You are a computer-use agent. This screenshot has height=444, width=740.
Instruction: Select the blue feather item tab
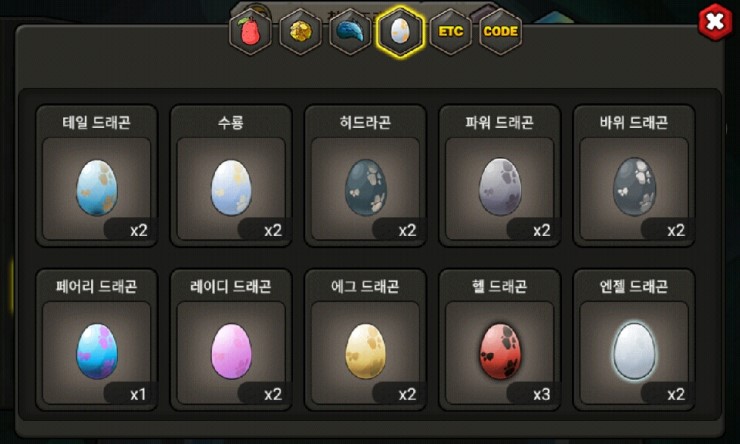click(x=351, y=32)
